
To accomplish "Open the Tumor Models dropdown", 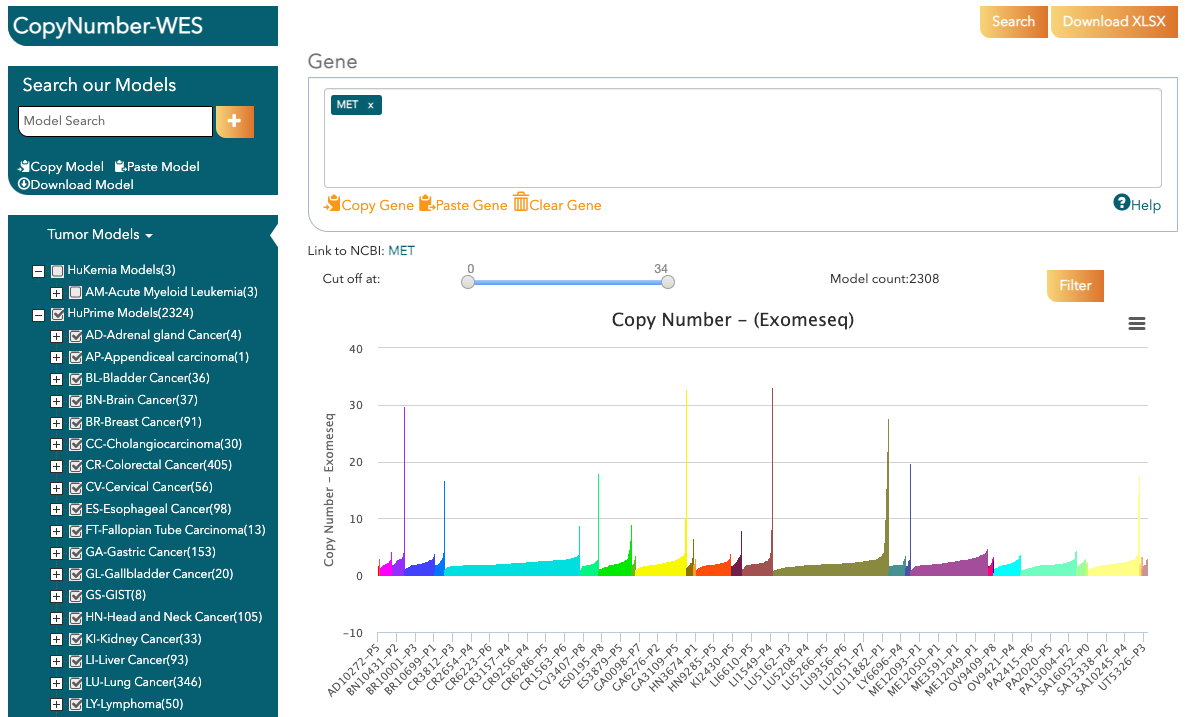I will [x=100, y=235].
